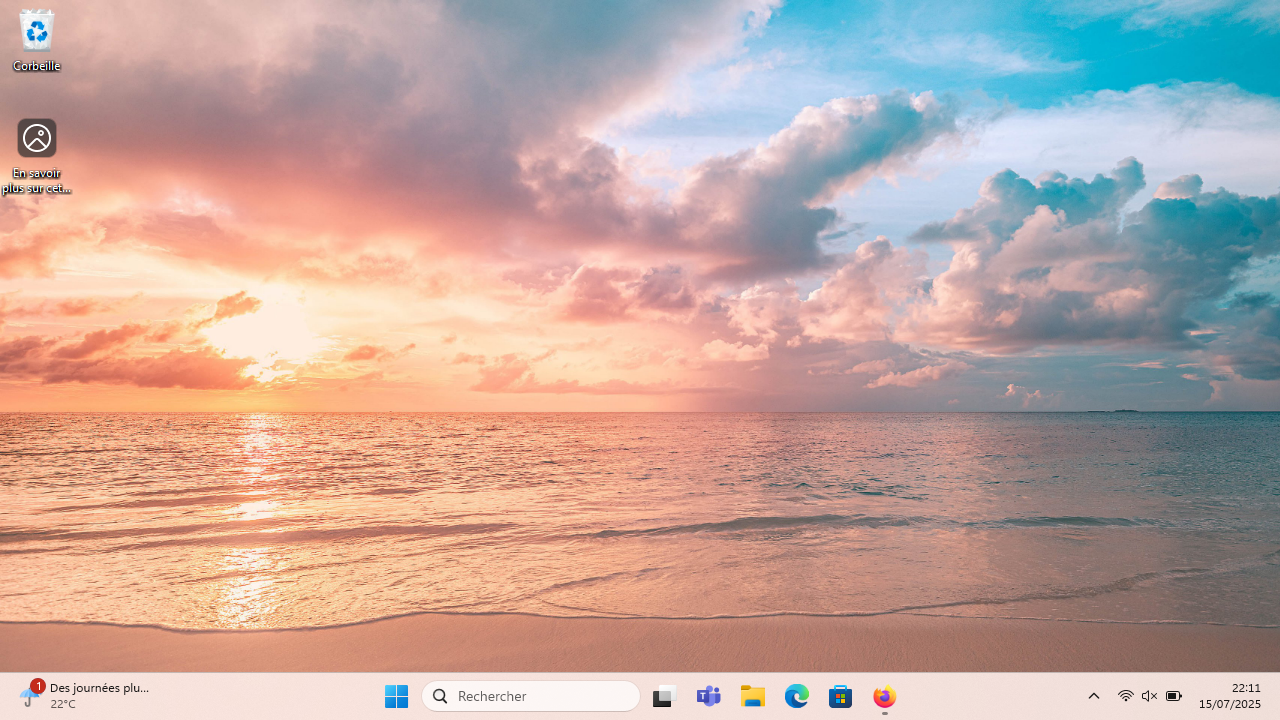Click the muted speaker volume icon

(1149, 697)
